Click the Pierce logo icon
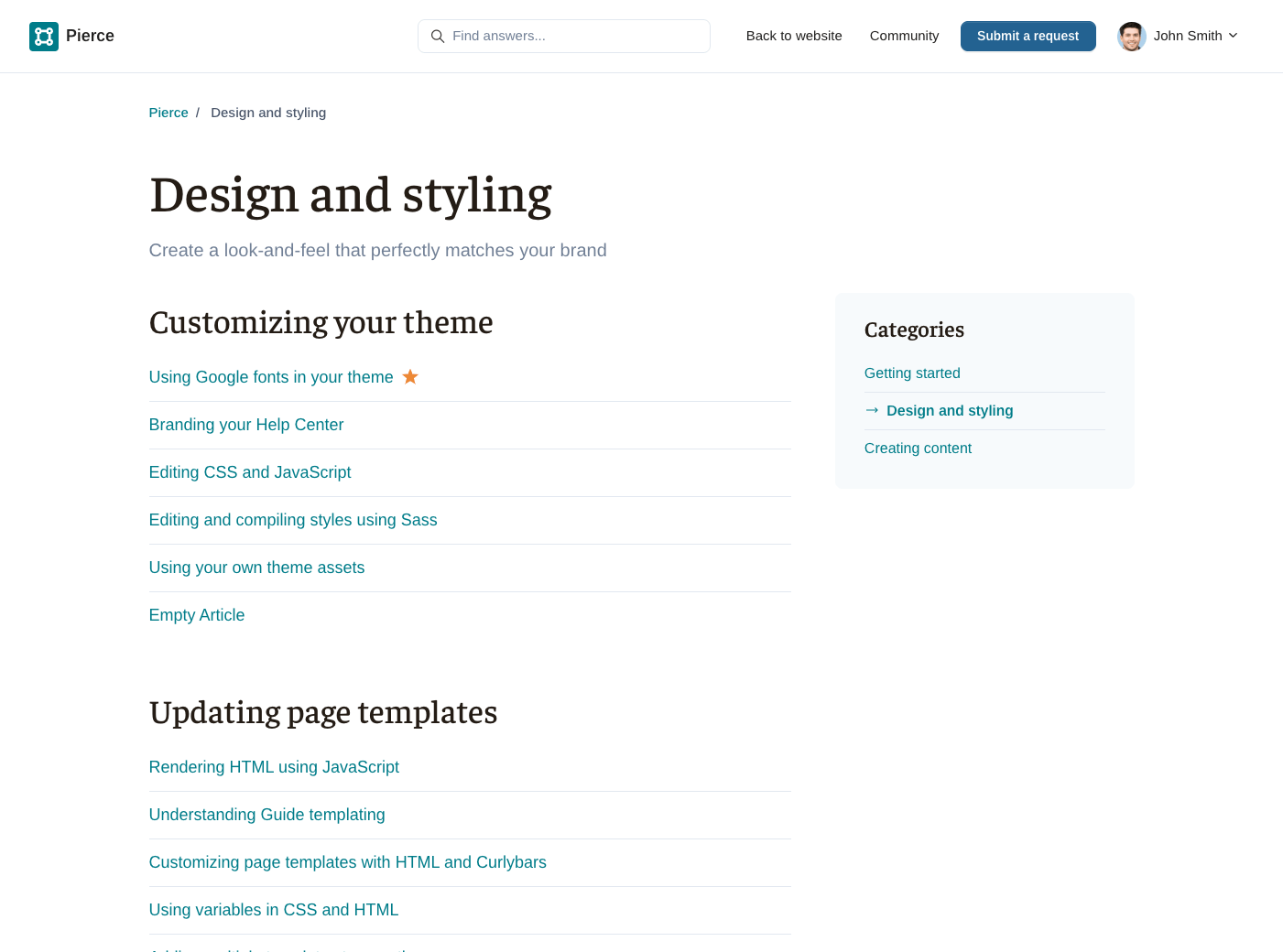 tap(44, 37)
